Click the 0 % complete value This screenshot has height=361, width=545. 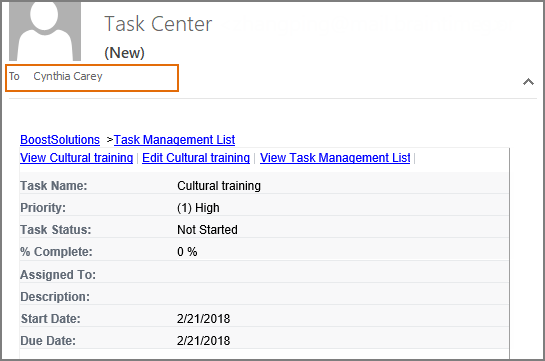click(x=187, y=252)
